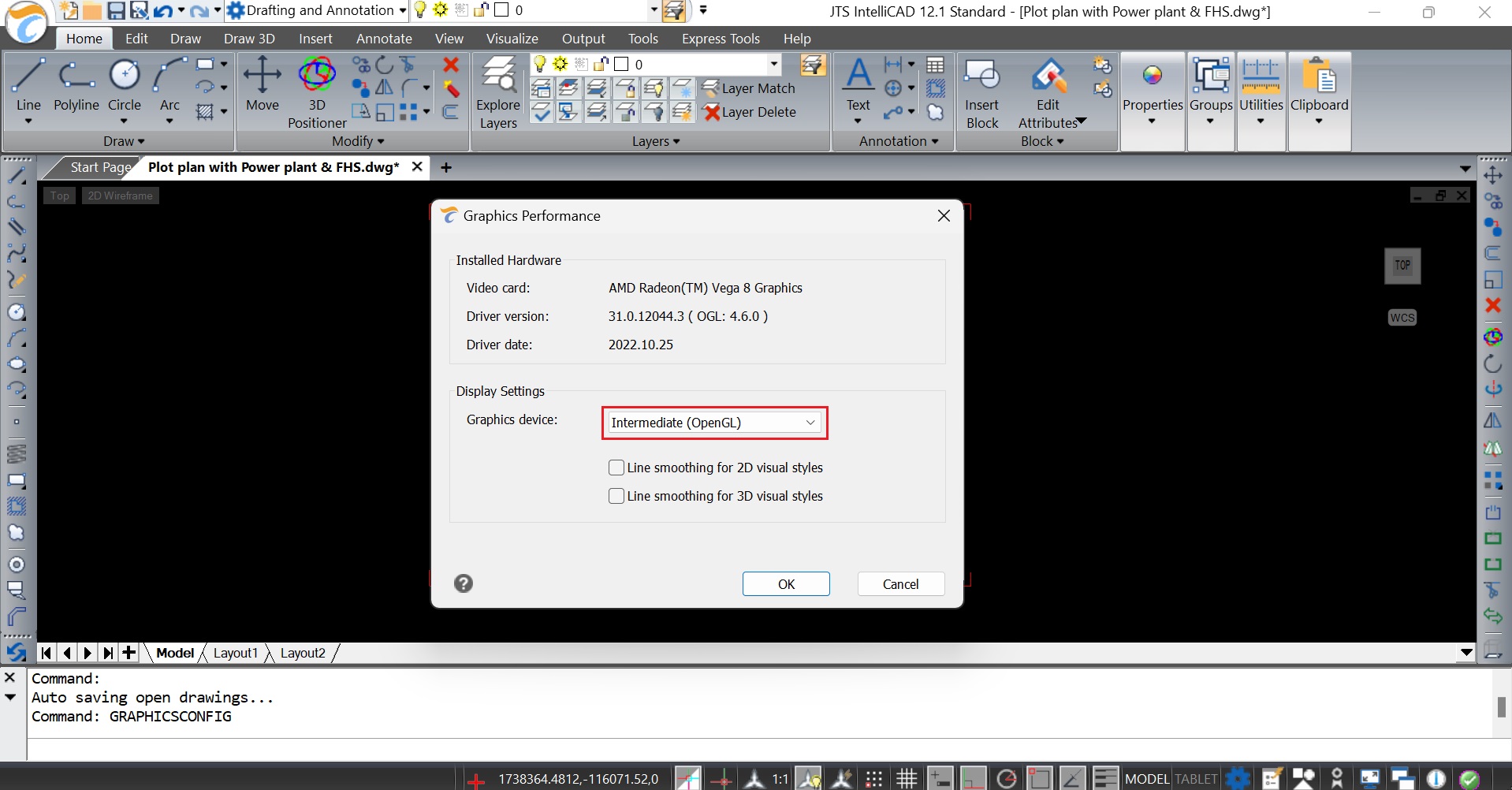This screenshot has height=790, width=1512.
Task: Click the Undo arrow in quick access toolbar
Action: 163,10
